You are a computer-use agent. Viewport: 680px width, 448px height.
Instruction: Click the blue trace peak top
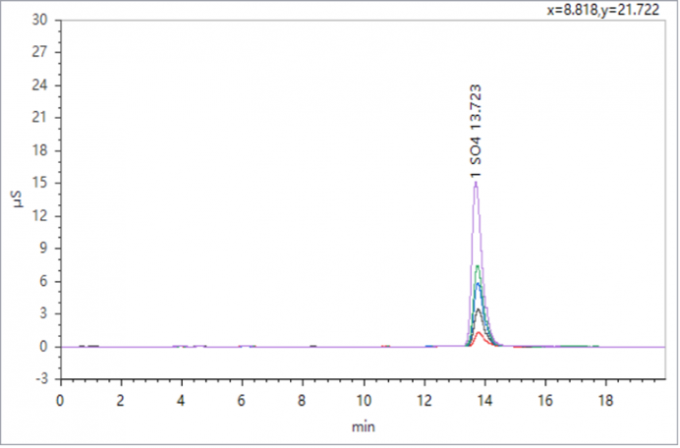(x=478, y=284)
